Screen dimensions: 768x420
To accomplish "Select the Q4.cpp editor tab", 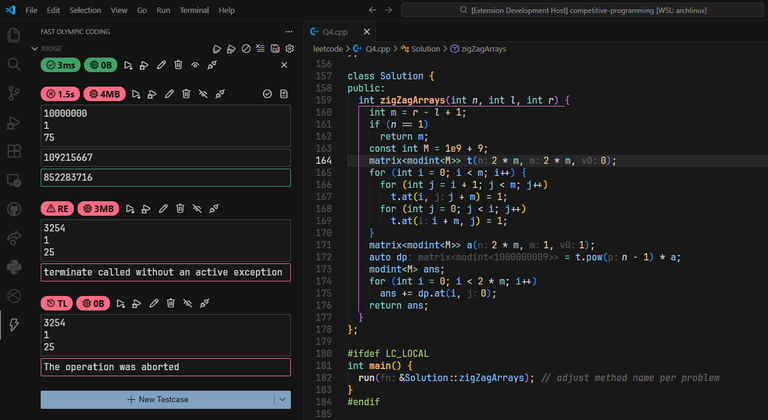I will click(335, 32).
